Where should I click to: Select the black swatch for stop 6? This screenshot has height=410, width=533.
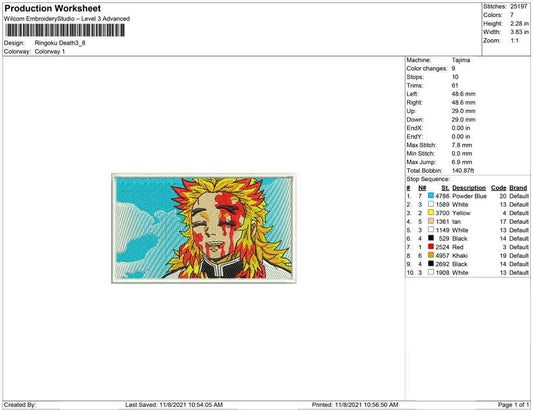[x=431, y=238]
